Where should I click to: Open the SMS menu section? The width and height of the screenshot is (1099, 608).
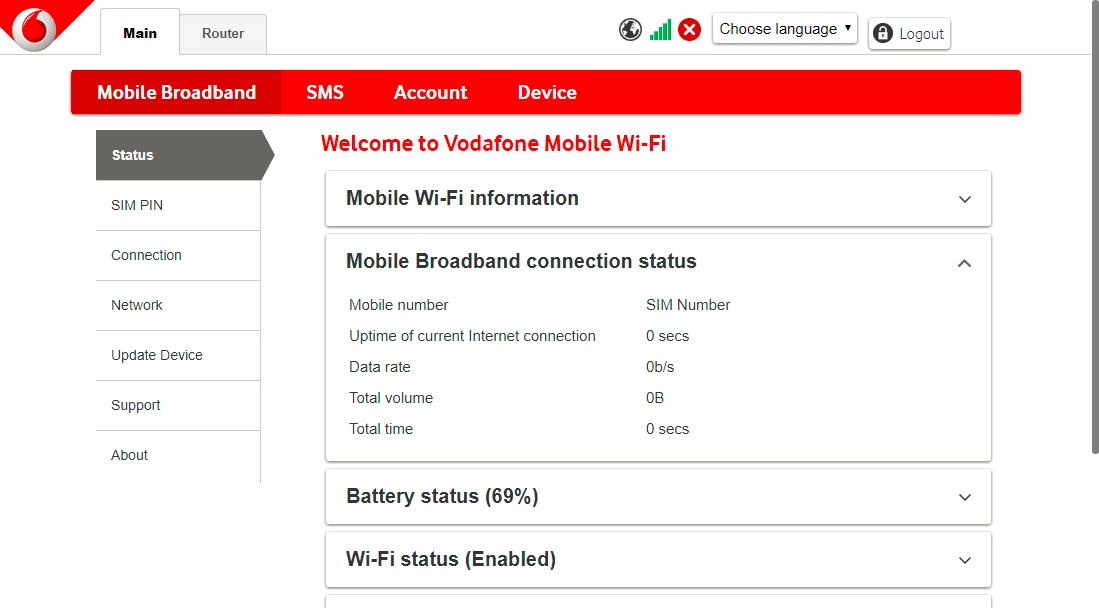click(x=325, y=92)
